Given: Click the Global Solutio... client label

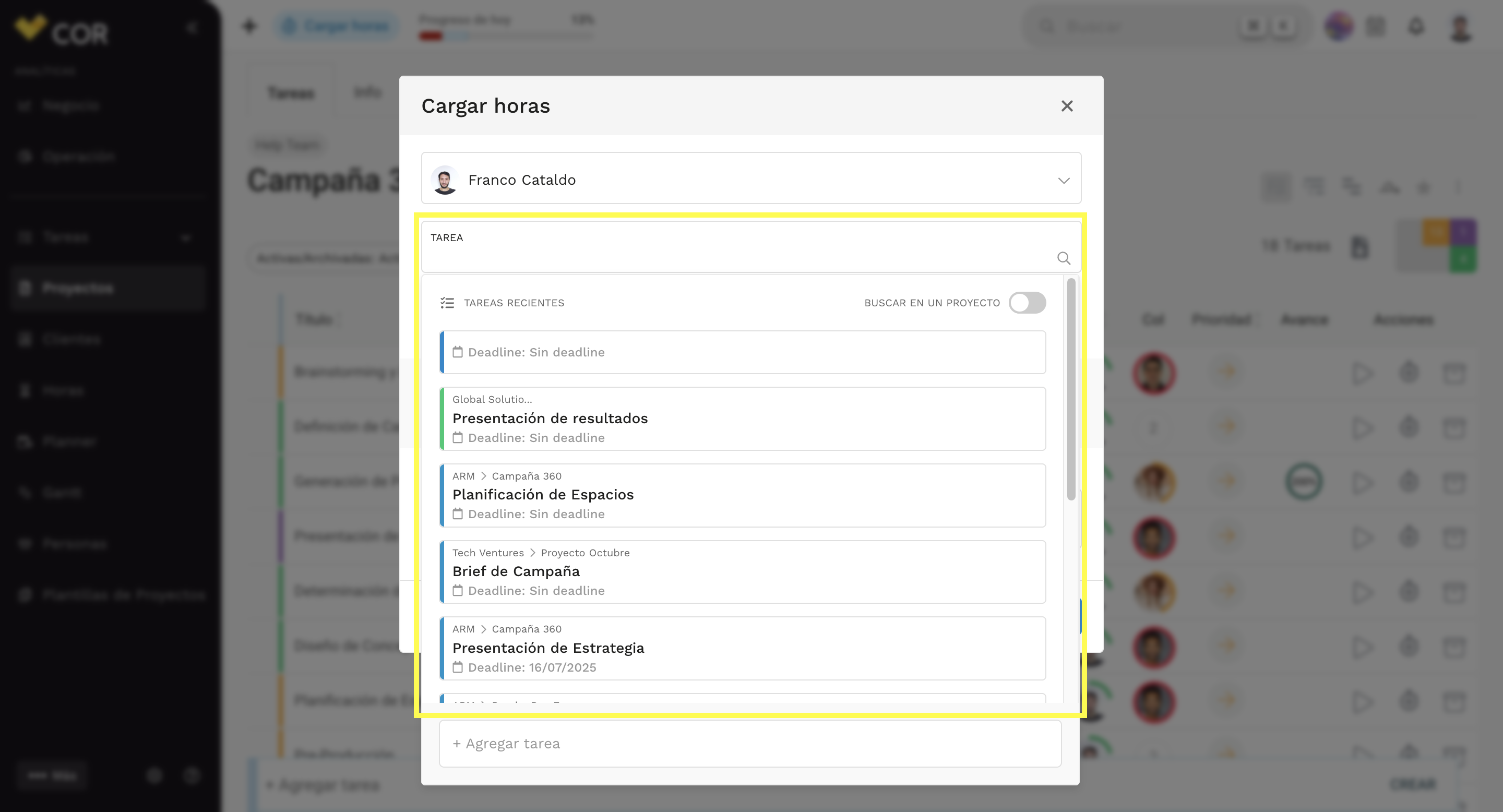Looking at the screenshot, I should click(492, 400).
